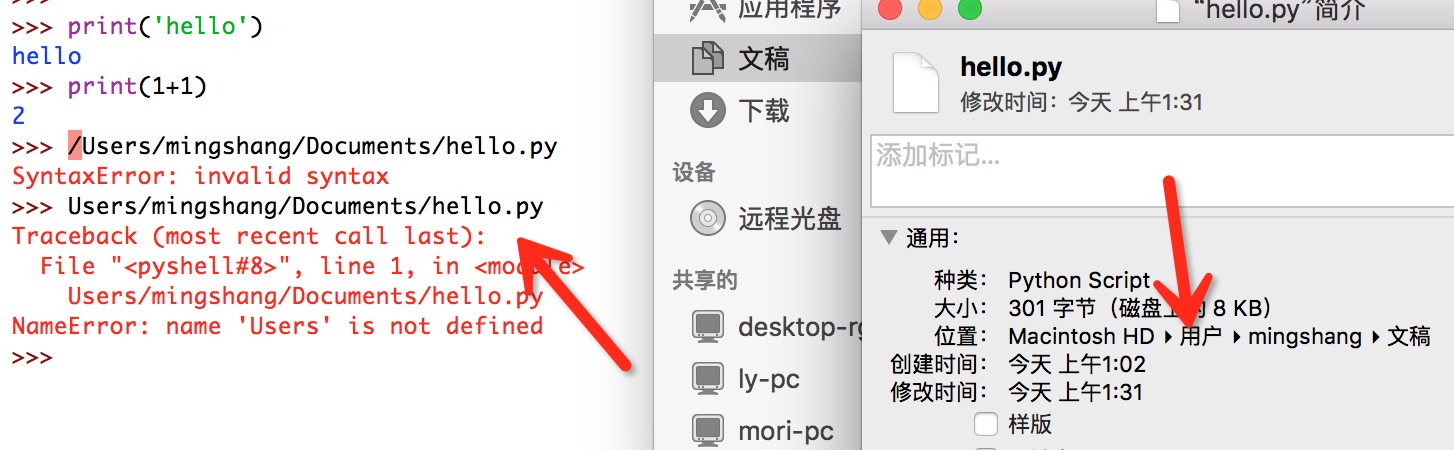Click the hello.py file preview icon
This screenshot has width=1454, height=450.
[916, 82]
